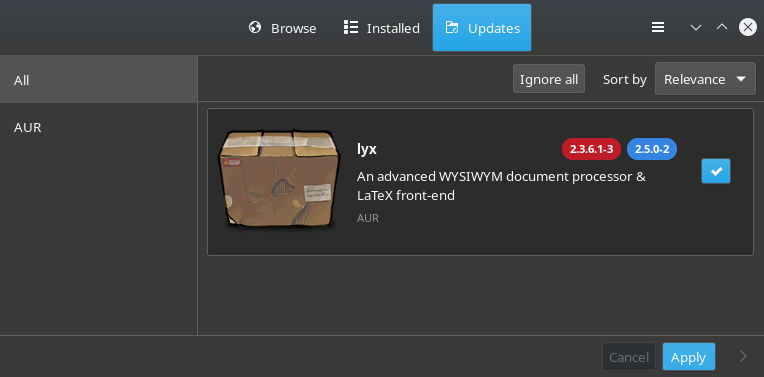
Task: Close the package manager window
Action: point(747,27)
